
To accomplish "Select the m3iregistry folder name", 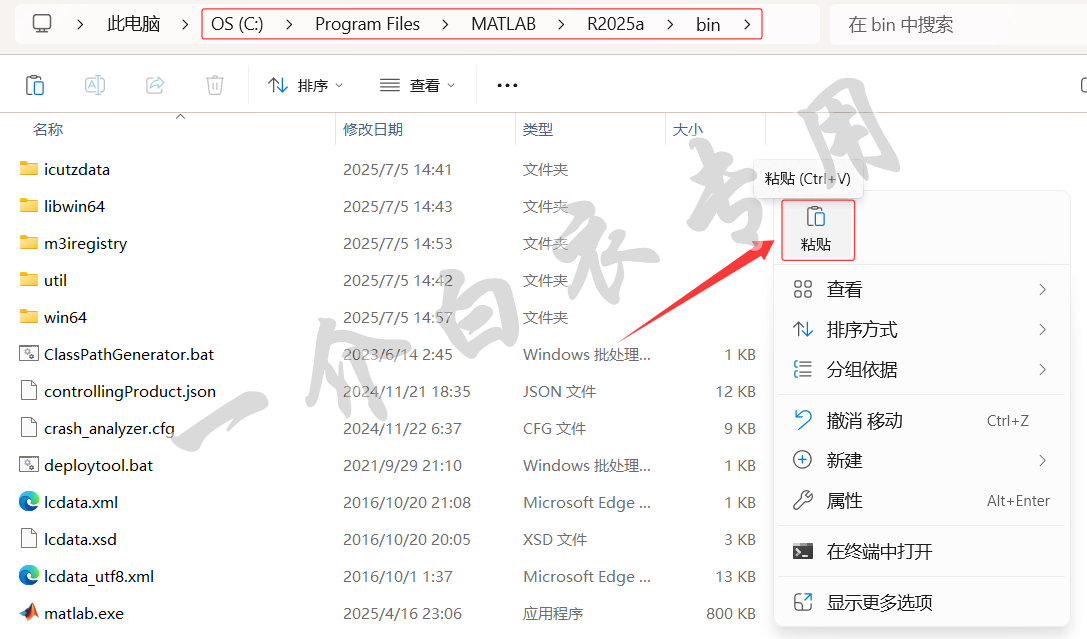I will 85,243.
